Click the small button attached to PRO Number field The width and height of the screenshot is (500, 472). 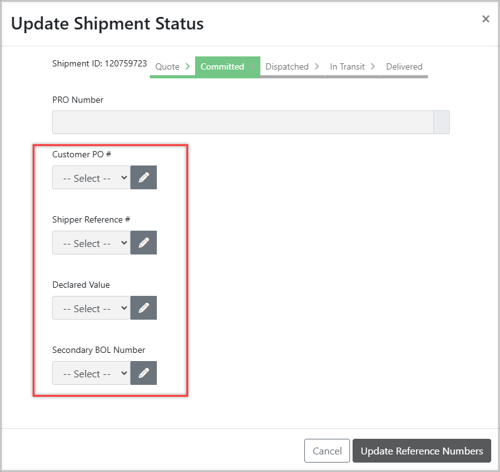442,122
